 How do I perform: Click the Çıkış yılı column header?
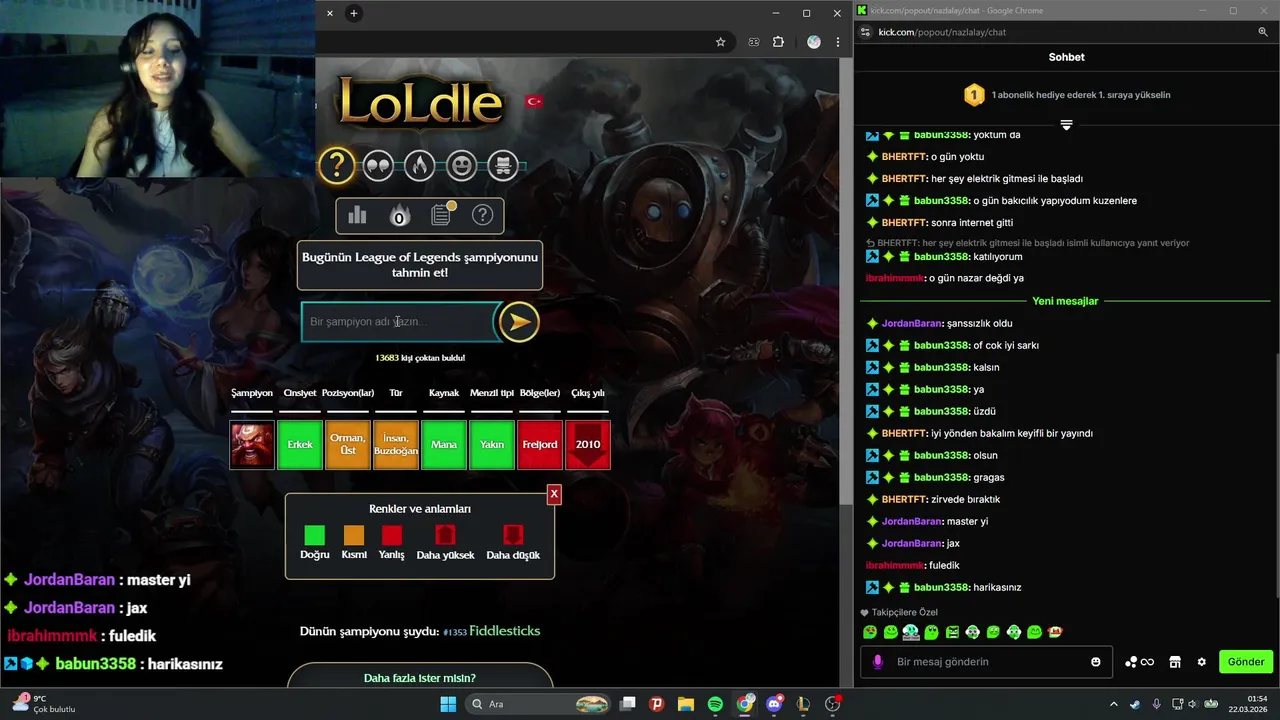[x=588, y=393]
